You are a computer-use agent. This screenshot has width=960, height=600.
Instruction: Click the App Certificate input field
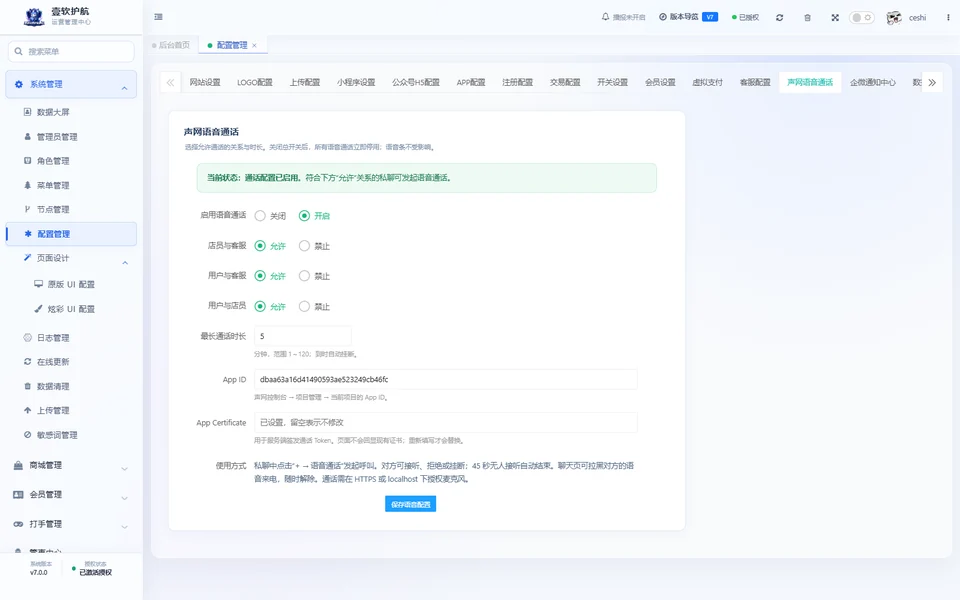[x=446, y=422]
